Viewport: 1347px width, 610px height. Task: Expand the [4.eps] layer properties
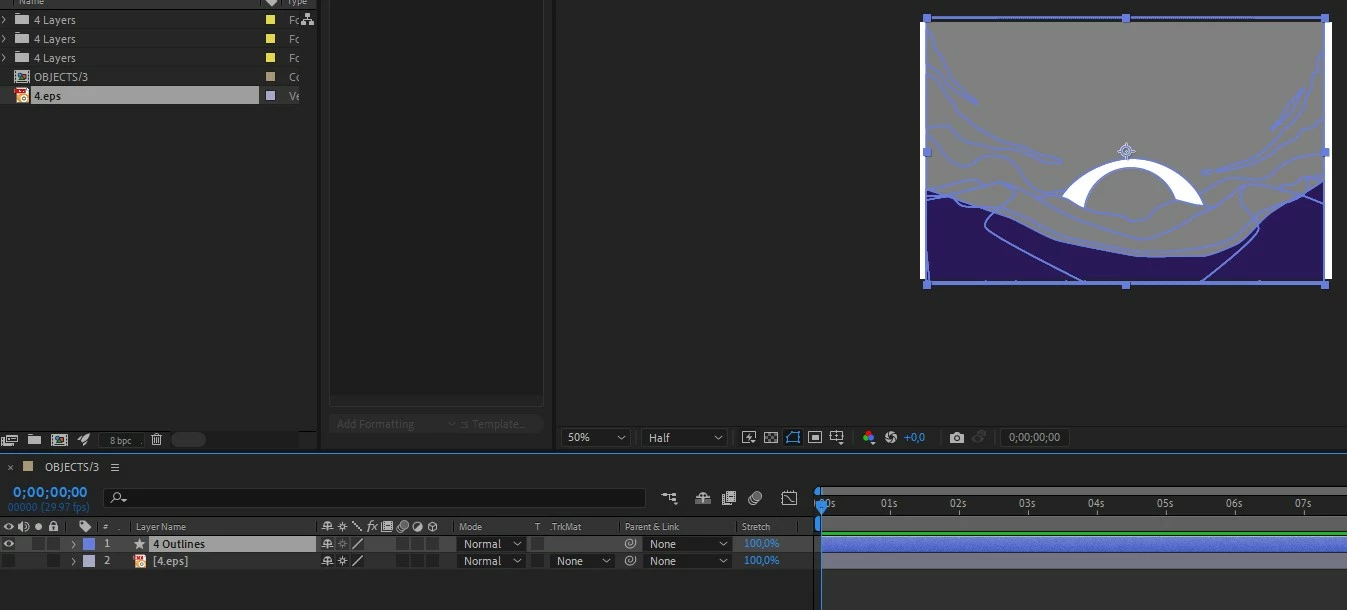tap(73, 561)
